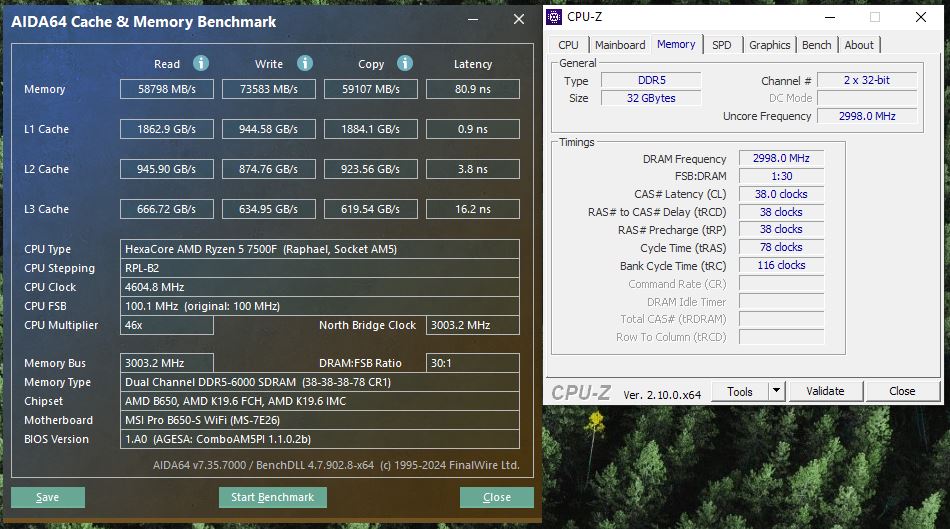
Task: Click the Copy info icon
Action: (405, 63)
